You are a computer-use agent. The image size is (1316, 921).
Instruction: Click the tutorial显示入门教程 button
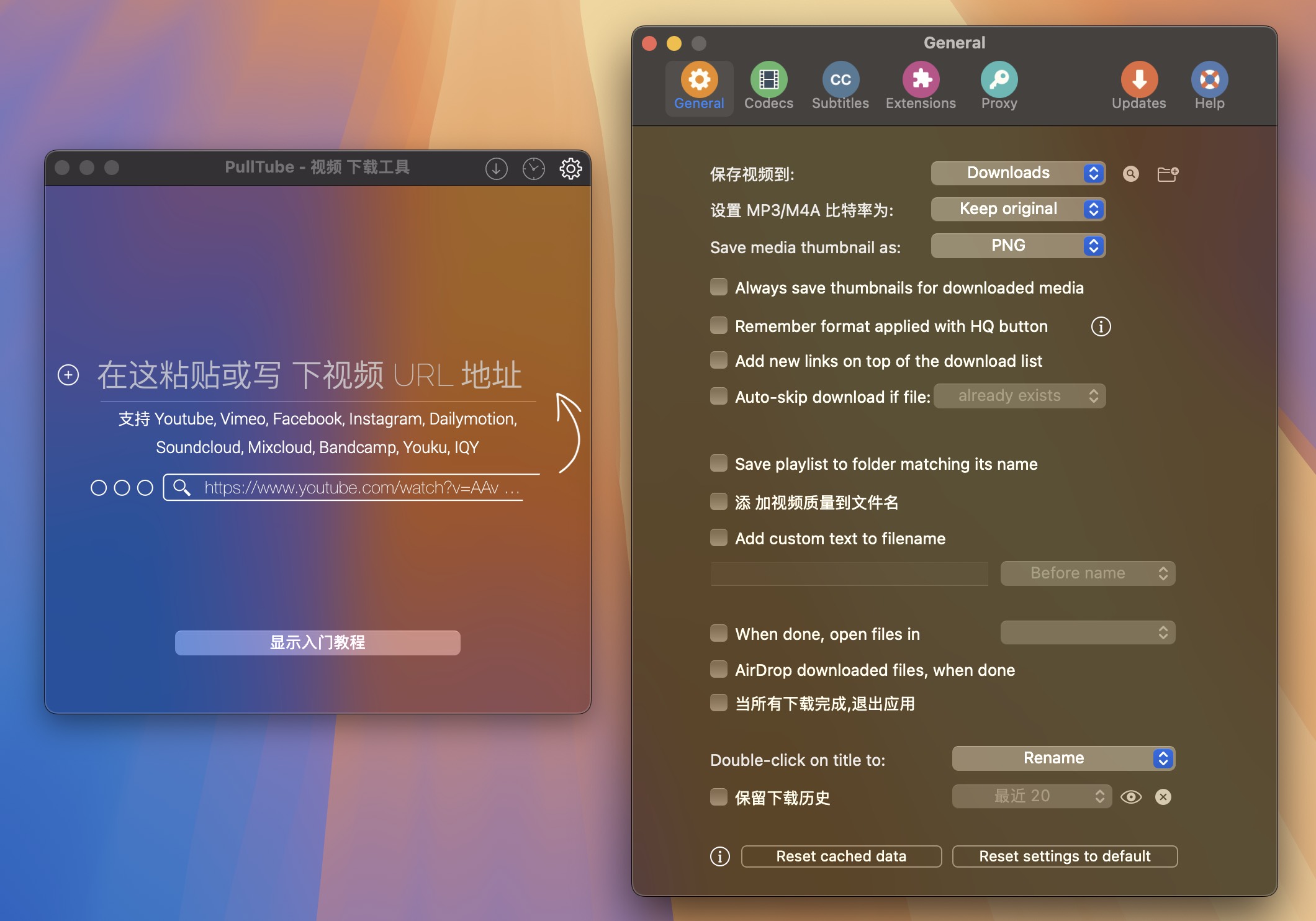point(316,642)
